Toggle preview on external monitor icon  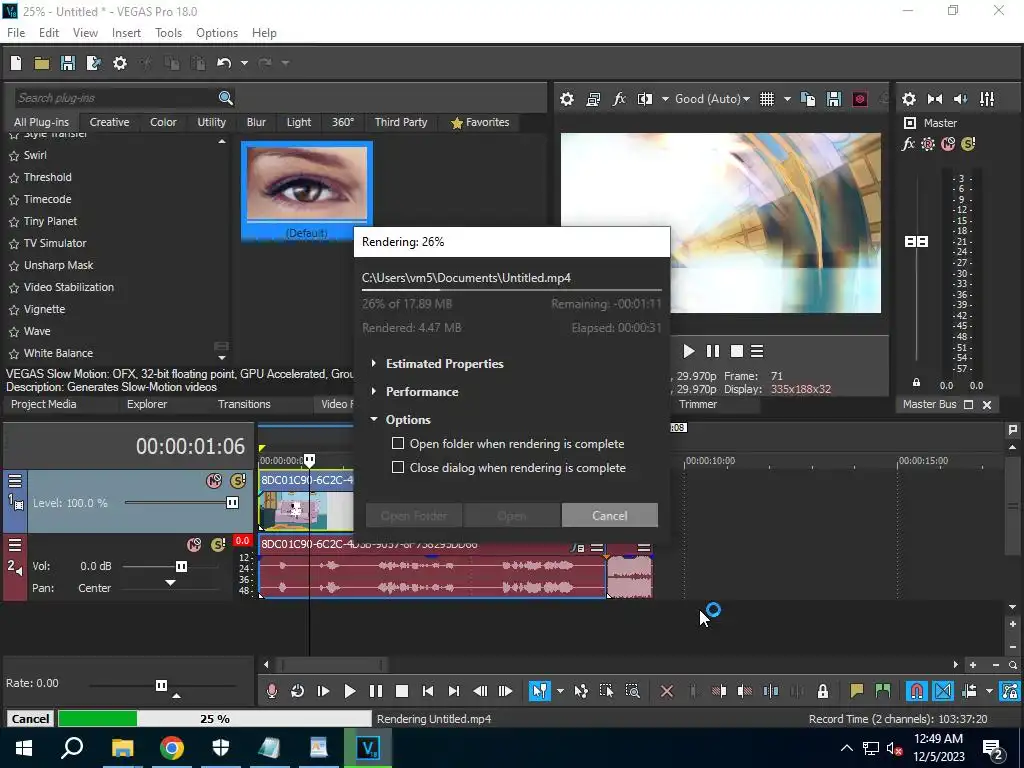click(x=593, y=99)
